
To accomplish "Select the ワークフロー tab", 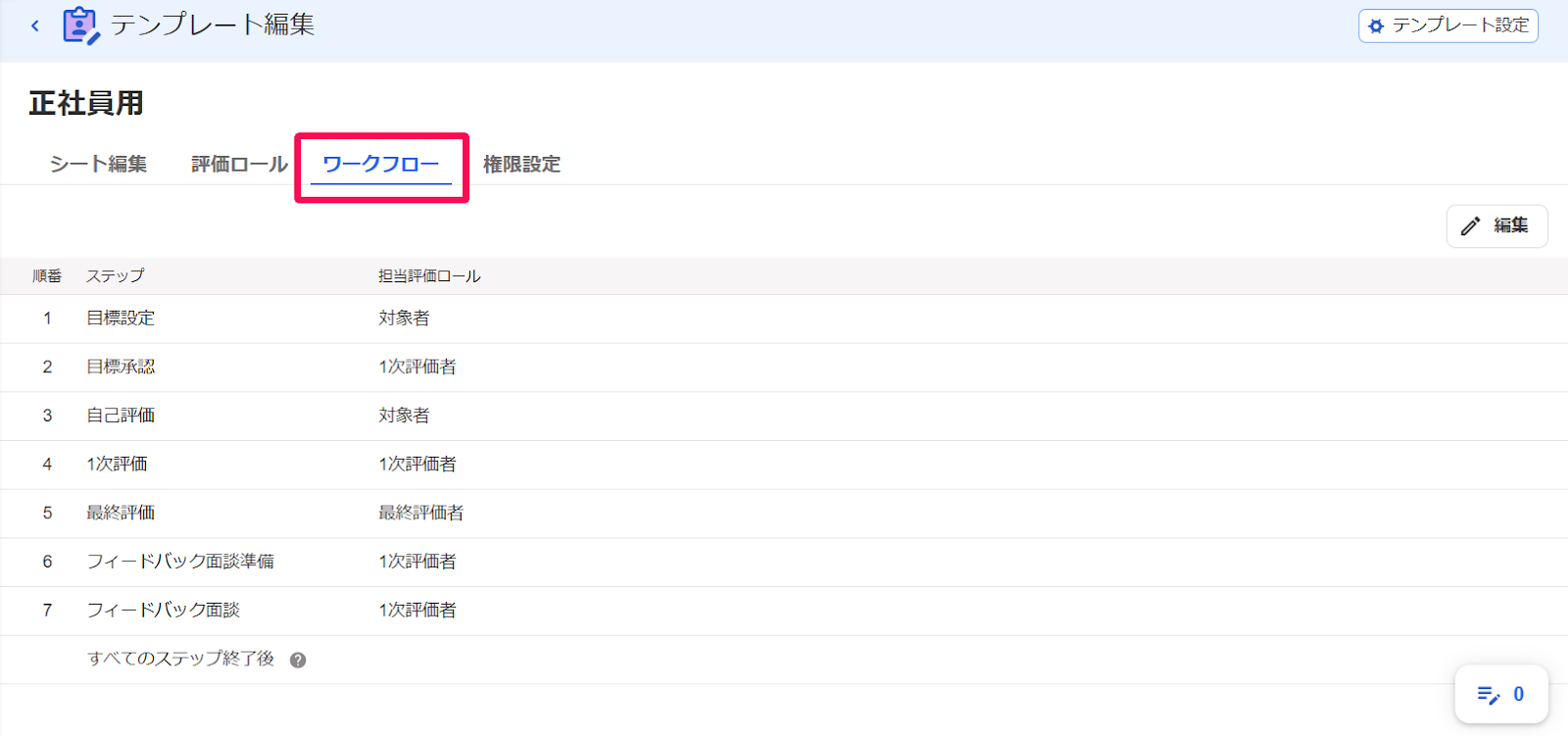I will pos(380,165).
